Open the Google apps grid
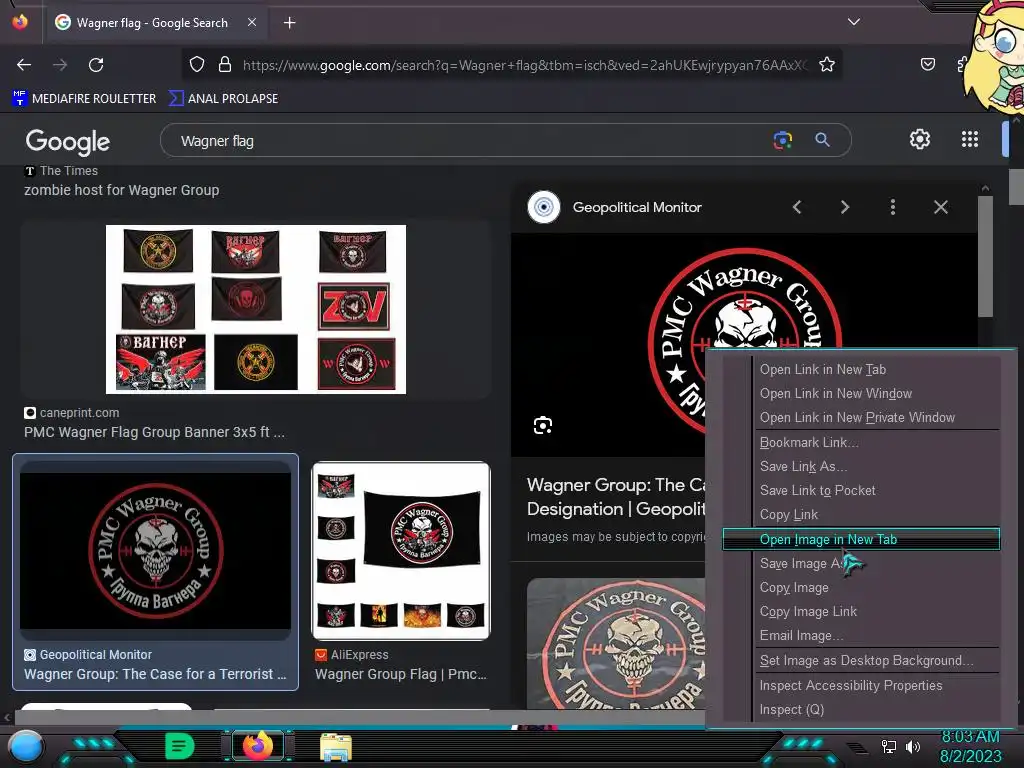The height and width of the screenshot is (768, 1024). point(970,139)
